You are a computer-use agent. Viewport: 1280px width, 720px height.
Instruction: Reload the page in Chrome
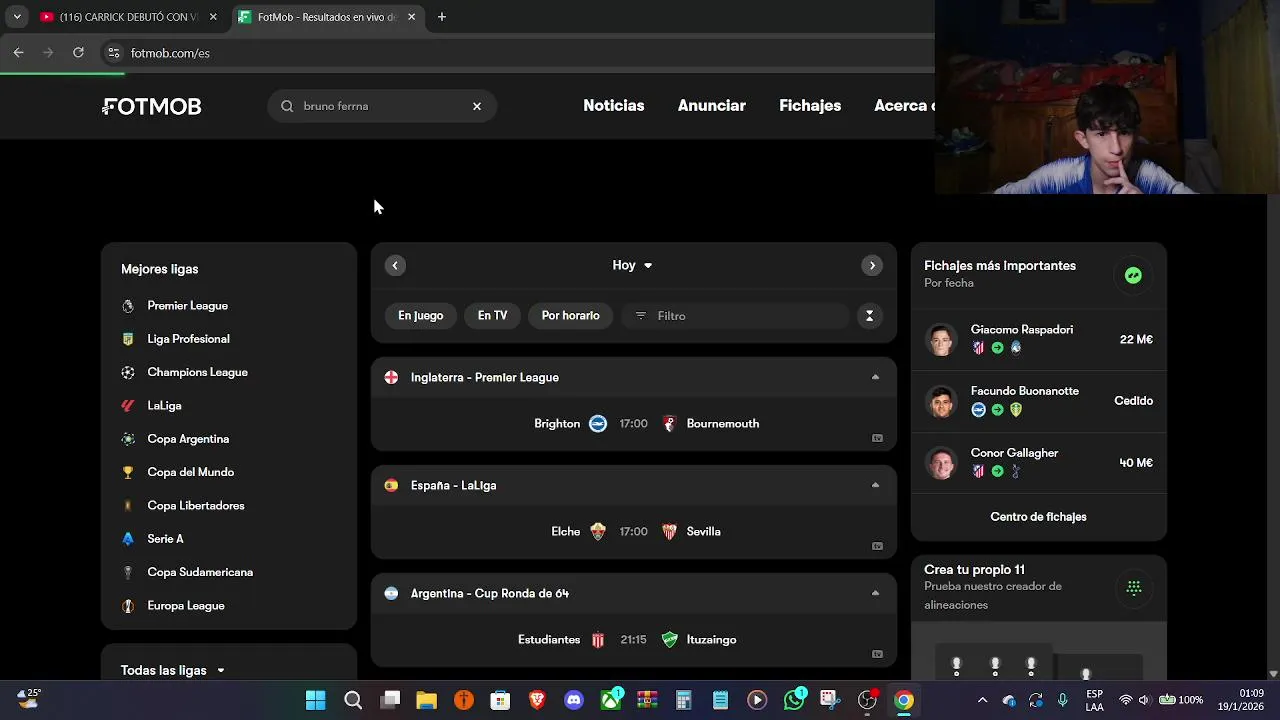pyautogui.click(x=78, y=53)
